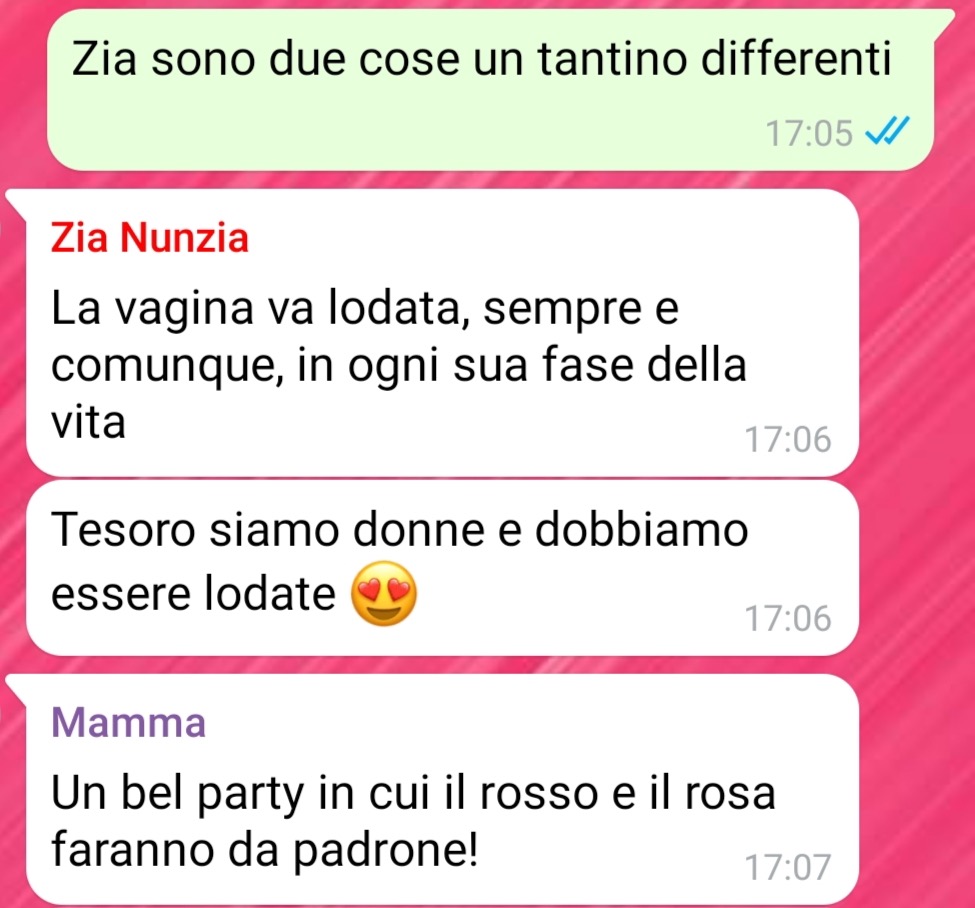This screenshot has width=975, height=908.
Task: Click the 'La vagina va lodata' message
Action: click(442, 333)
